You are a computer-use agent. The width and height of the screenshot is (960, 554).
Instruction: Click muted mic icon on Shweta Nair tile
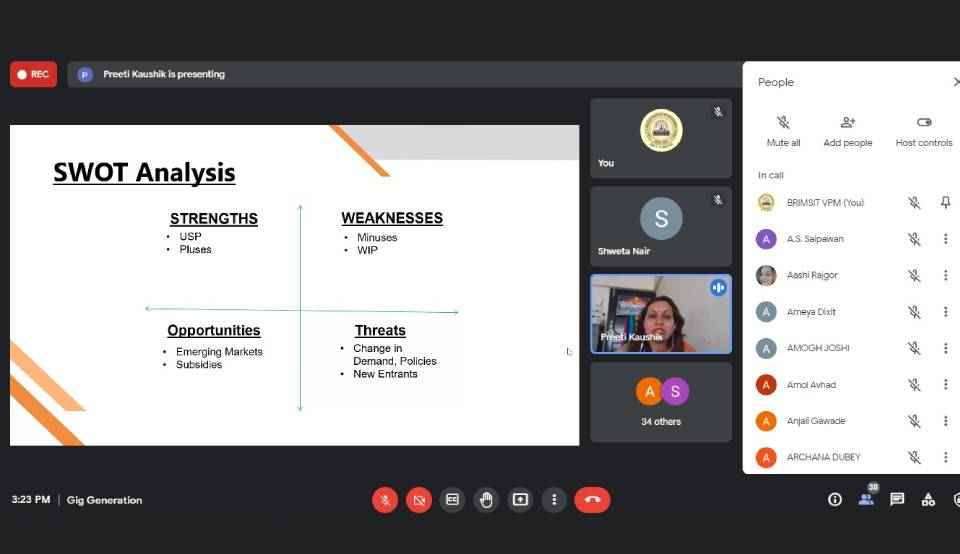718,200
